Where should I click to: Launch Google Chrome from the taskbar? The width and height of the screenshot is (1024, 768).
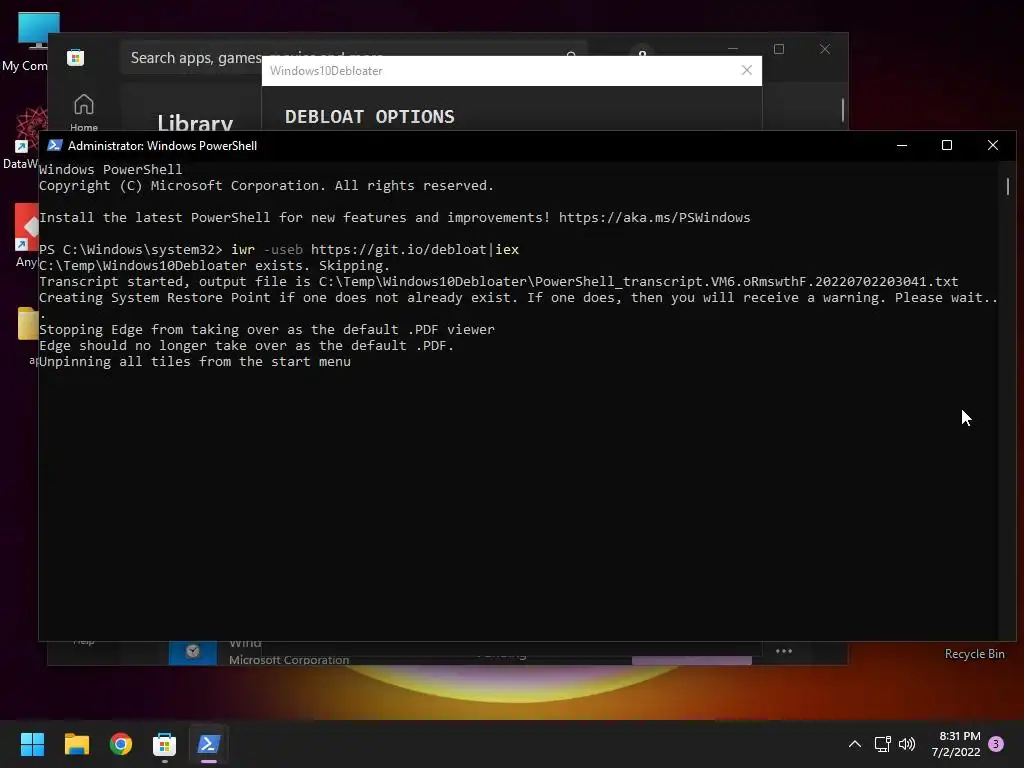coord(121,744)
